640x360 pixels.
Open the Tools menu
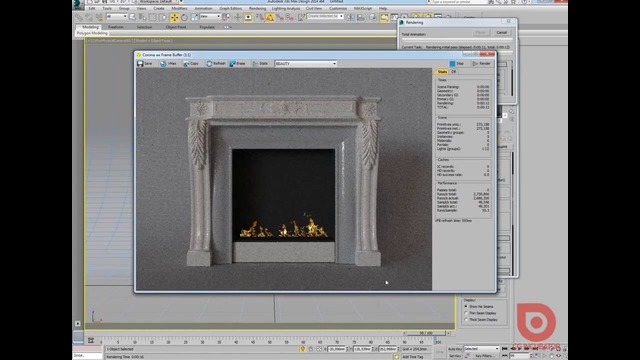107,8
